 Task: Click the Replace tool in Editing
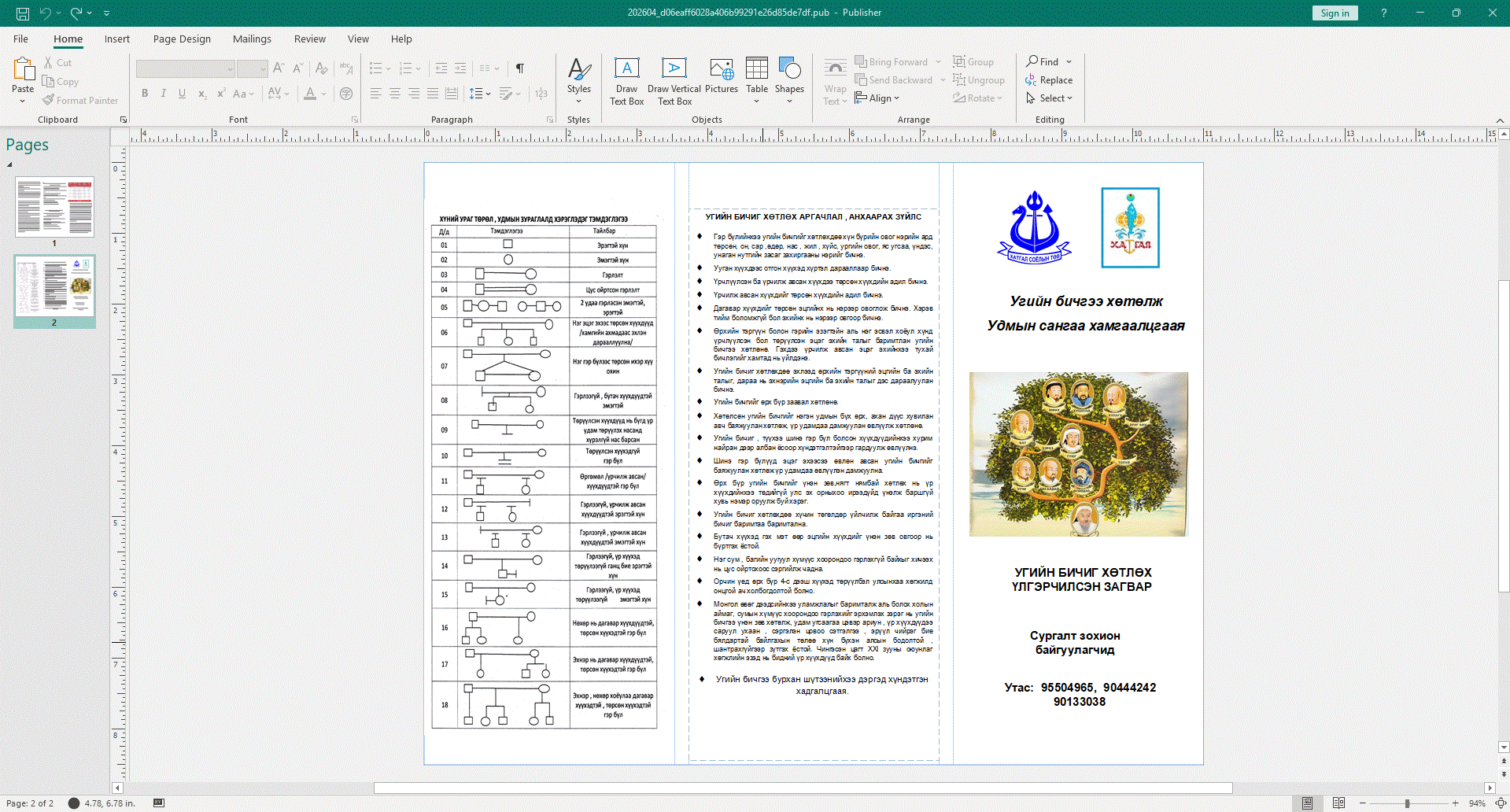pyautogui.click(x=1049, y=80)
